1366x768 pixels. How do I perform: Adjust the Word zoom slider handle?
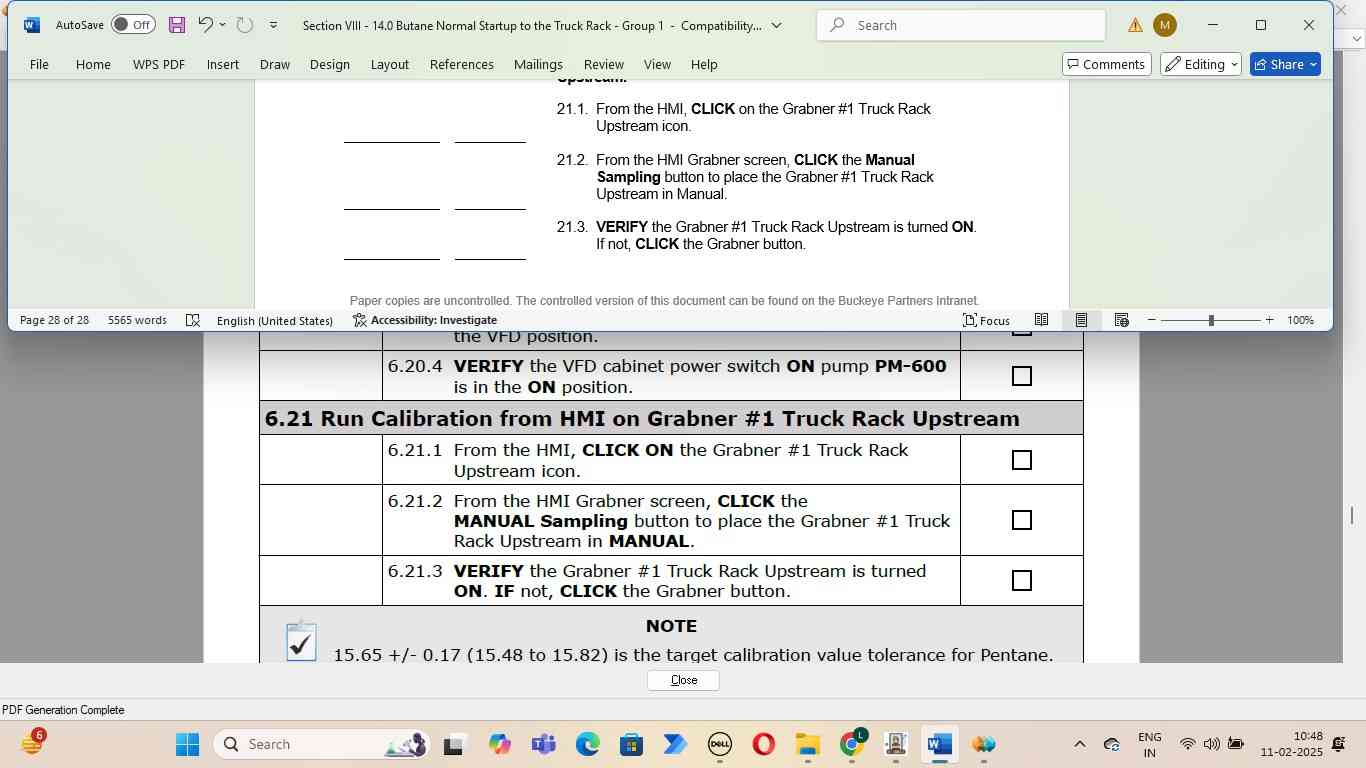click(x=1211, y=320)
